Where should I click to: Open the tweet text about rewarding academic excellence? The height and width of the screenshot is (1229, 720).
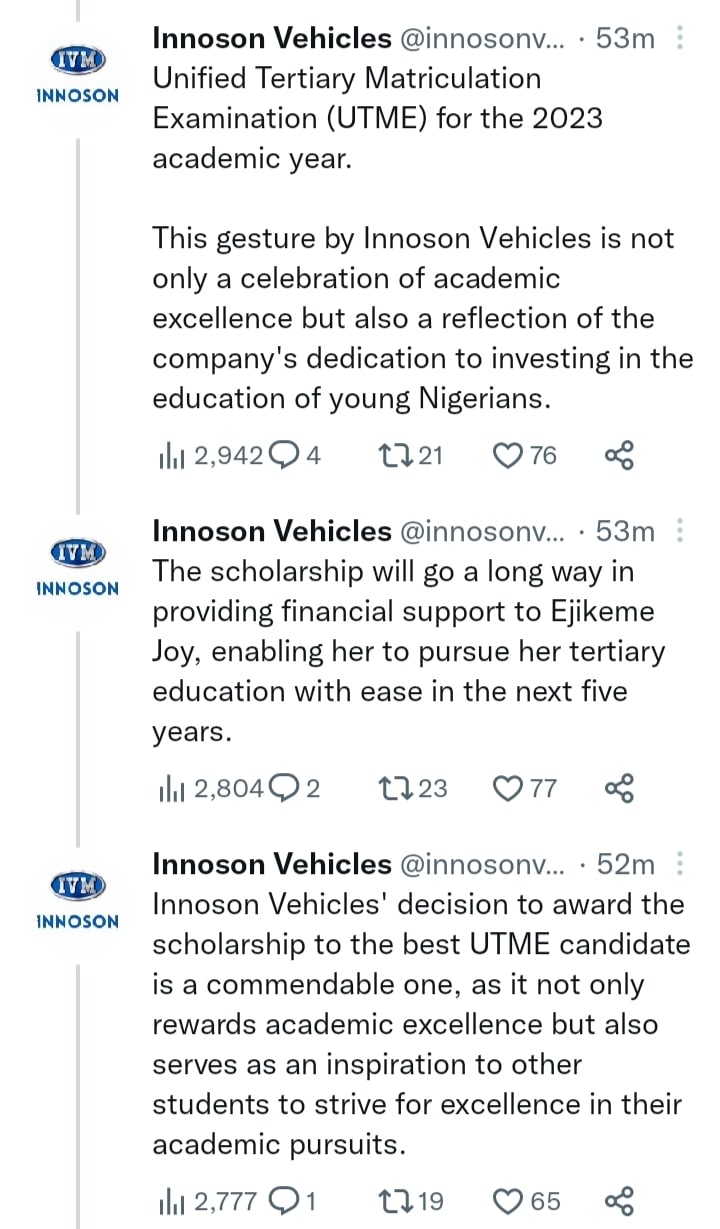pyautogui.click(x=420, y=1024)
